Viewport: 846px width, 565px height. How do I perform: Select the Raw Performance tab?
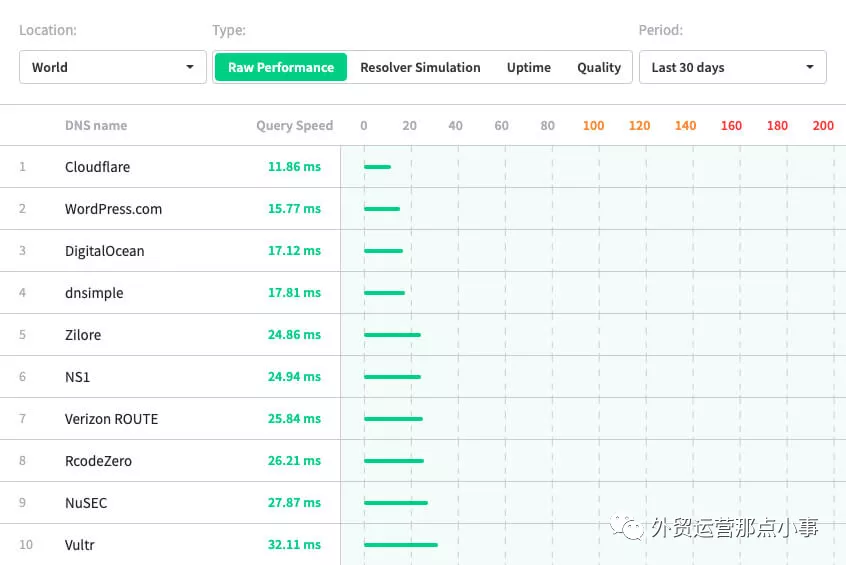click(x=281, y=67)
